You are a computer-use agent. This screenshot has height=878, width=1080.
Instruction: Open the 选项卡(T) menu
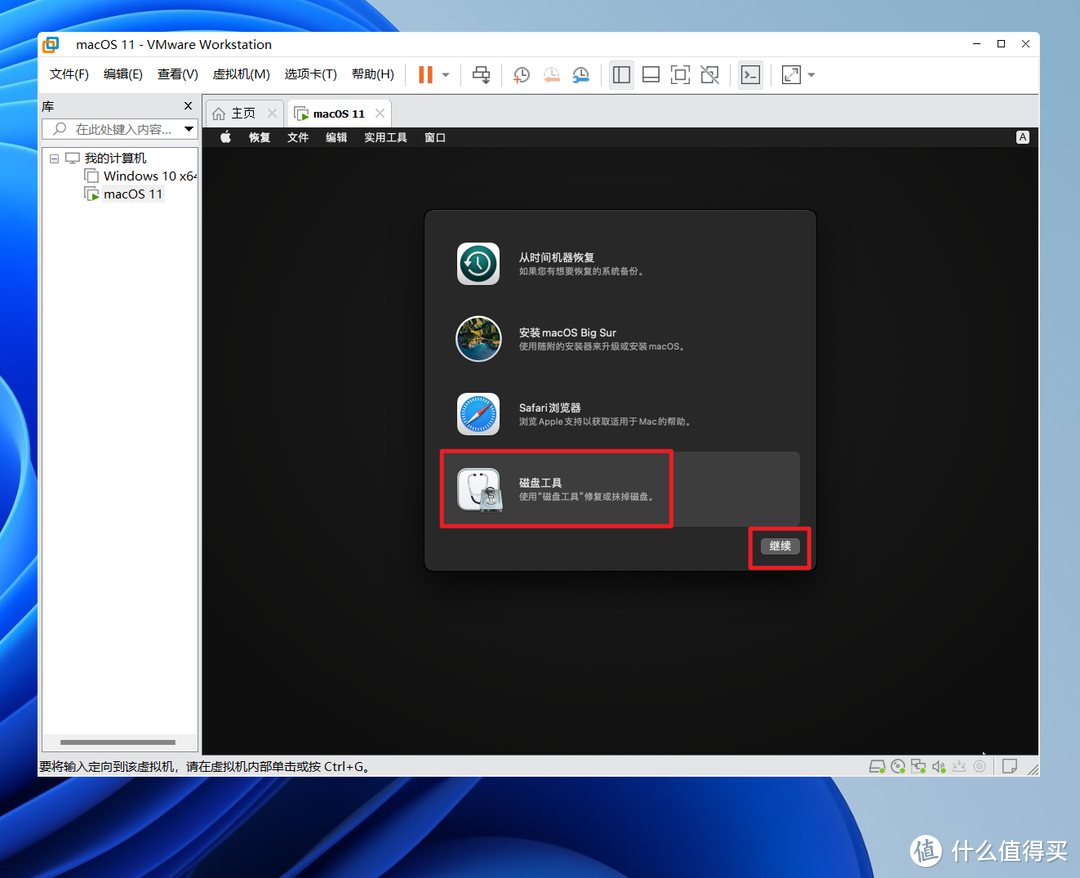pyautogui.click(x=311, y=74)
